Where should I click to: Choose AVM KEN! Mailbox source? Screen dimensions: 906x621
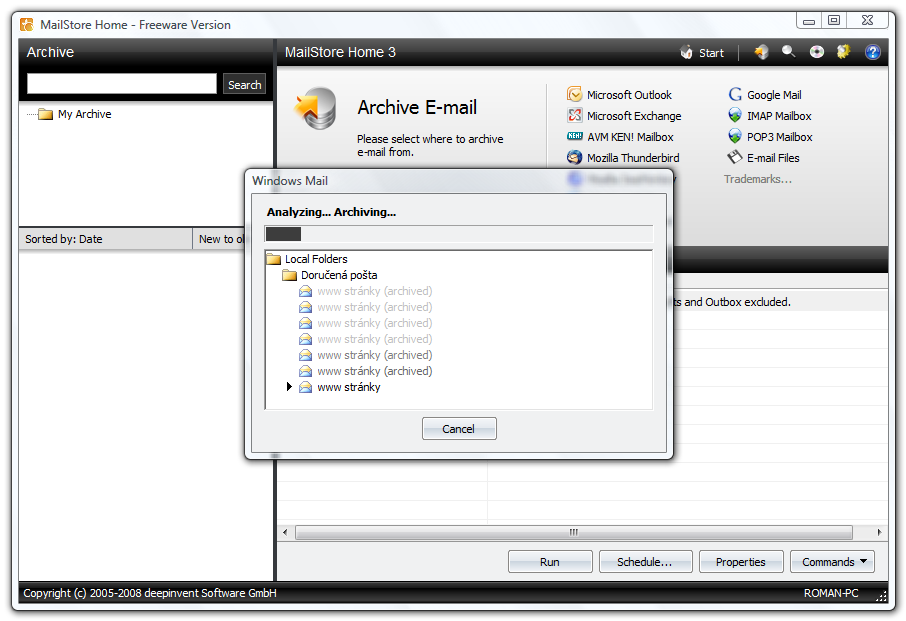click(630, 137)
